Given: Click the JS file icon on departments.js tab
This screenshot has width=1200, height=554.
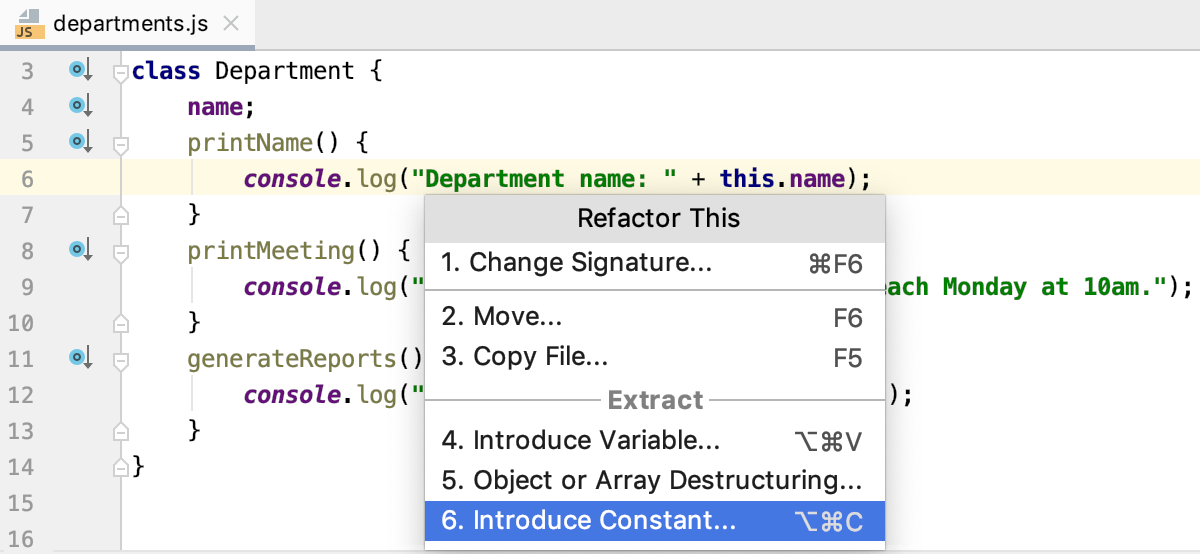Looking at the screenshot, I should click(x=27, y=25).
